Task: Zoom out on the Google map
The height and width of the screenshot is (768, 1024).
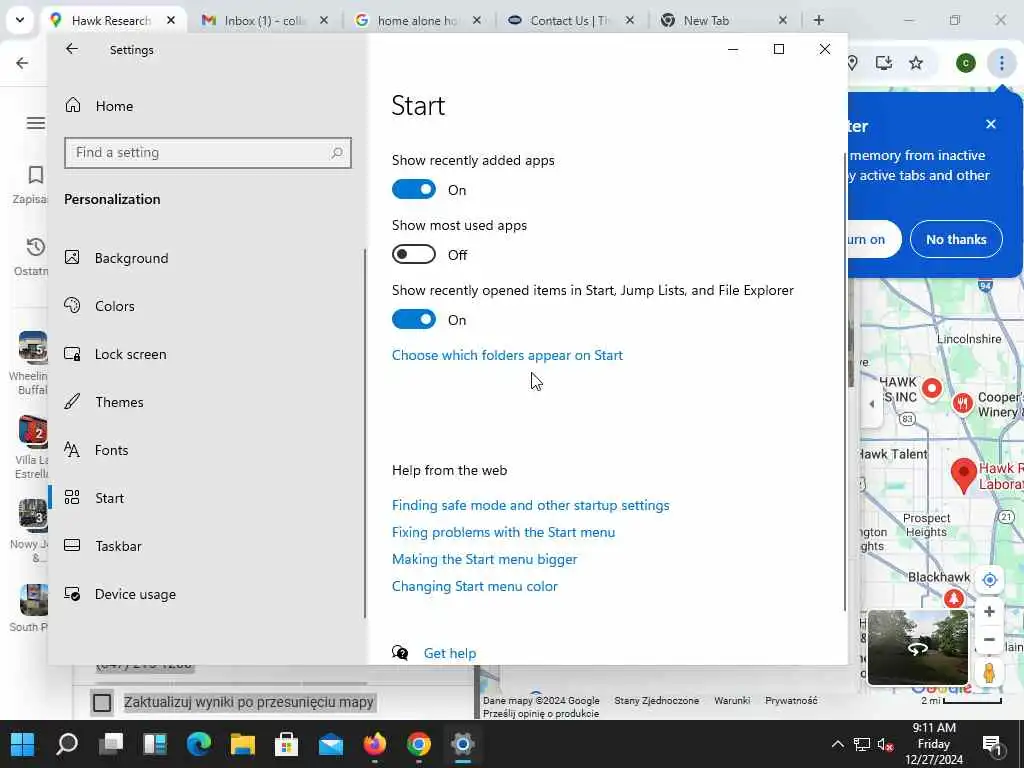Action: click(x=989, y=639)
